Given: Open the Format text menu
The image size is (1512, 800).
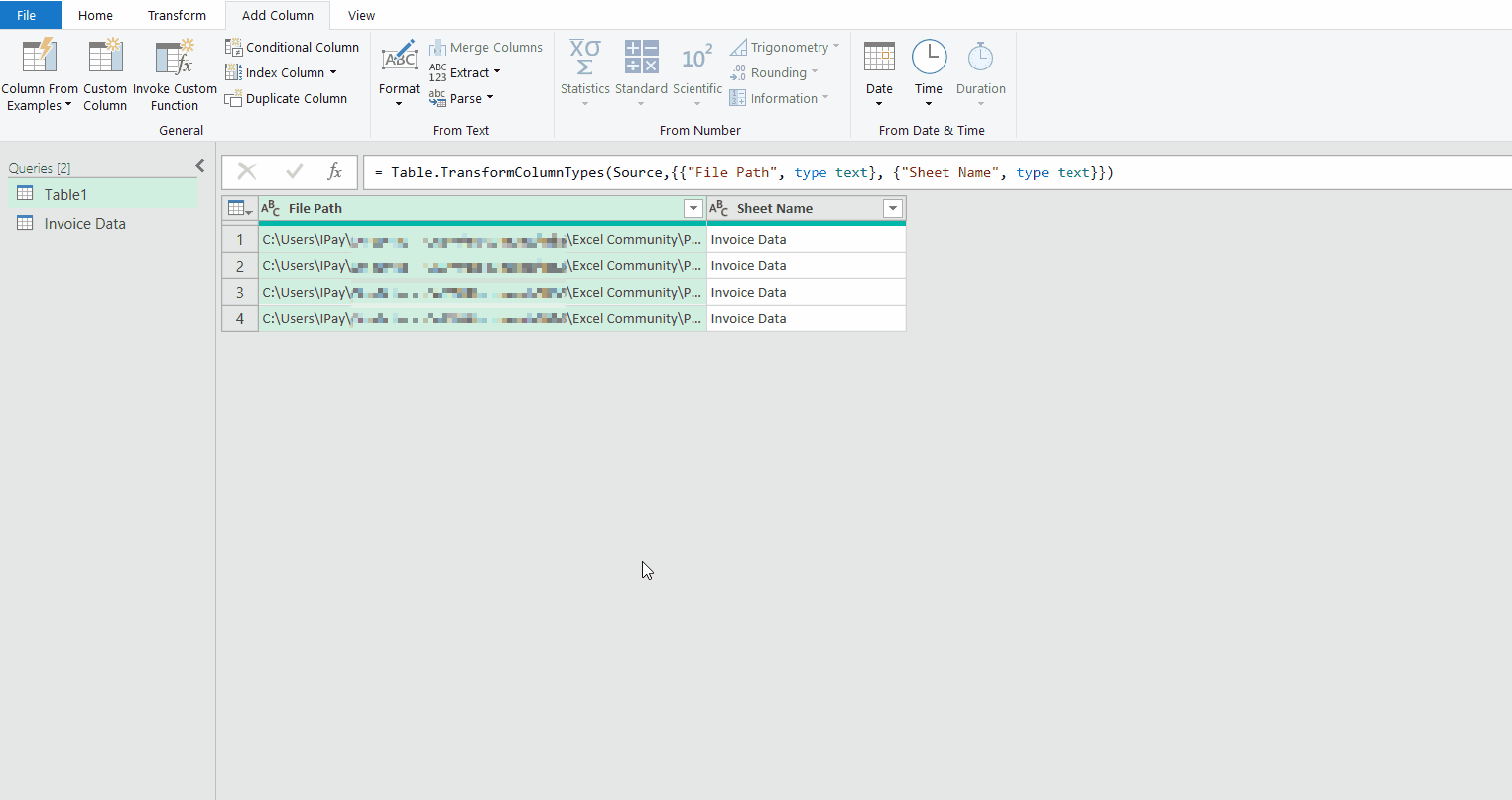Looking at the screenshot, I should (399, 74).
